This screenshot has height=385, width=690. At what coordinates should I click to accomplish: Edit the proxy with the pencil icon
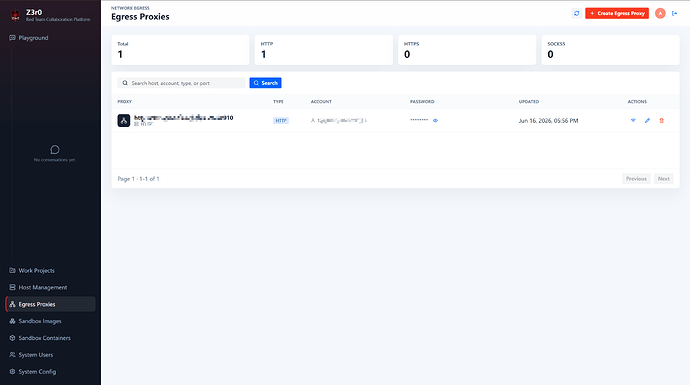647,121
